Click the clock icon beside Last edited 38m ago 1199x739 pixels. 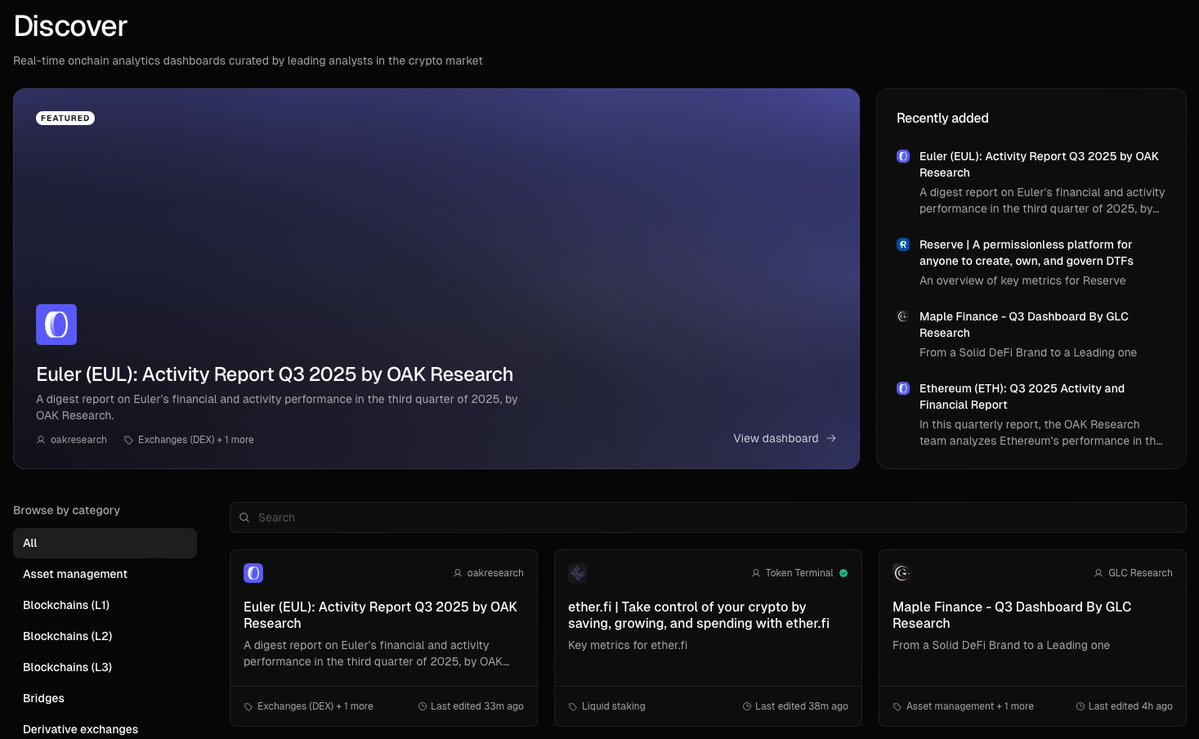point(747,707)
